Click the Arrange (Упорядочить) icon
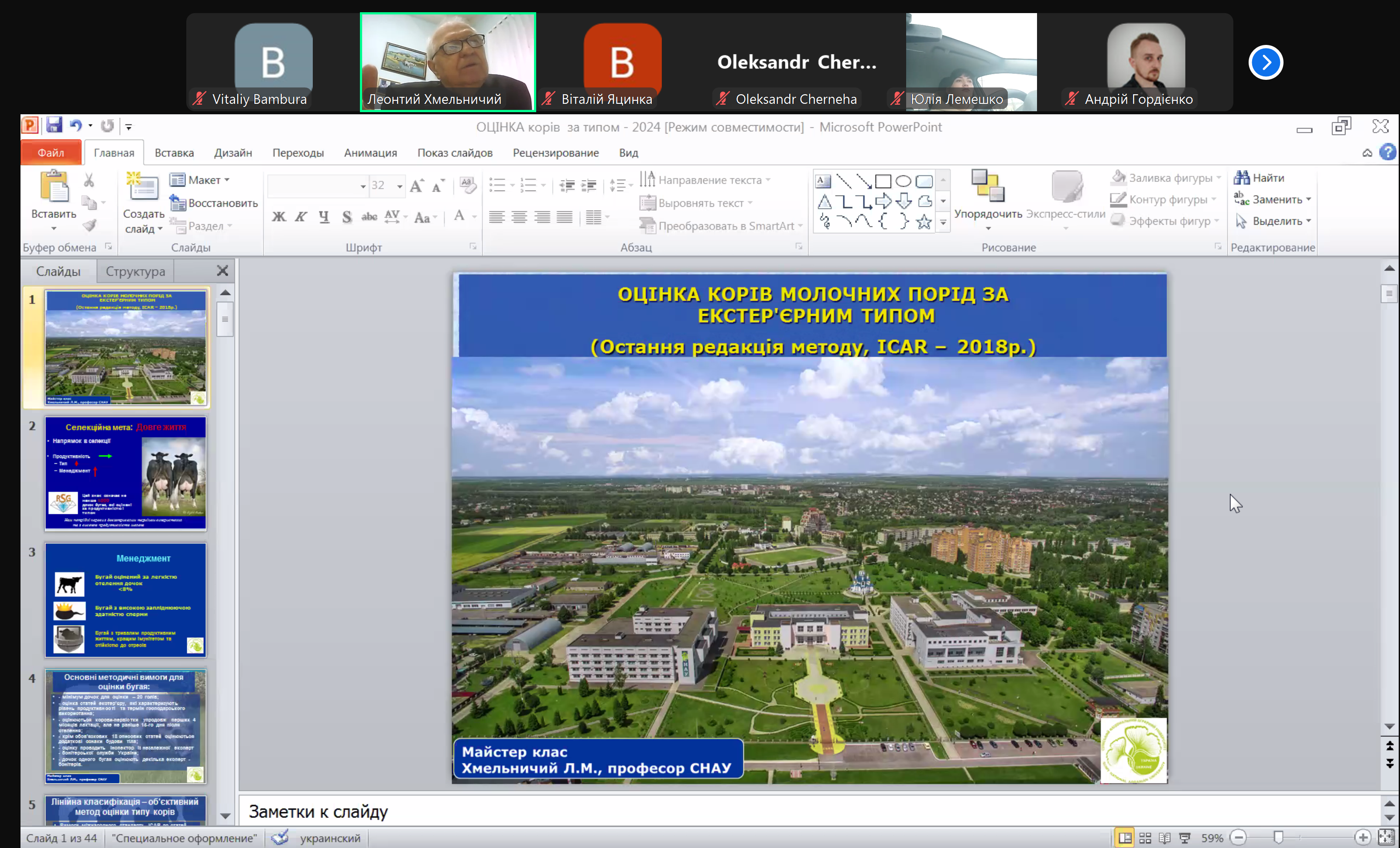This screenshot has width=1400, height=848. point(987,186)
